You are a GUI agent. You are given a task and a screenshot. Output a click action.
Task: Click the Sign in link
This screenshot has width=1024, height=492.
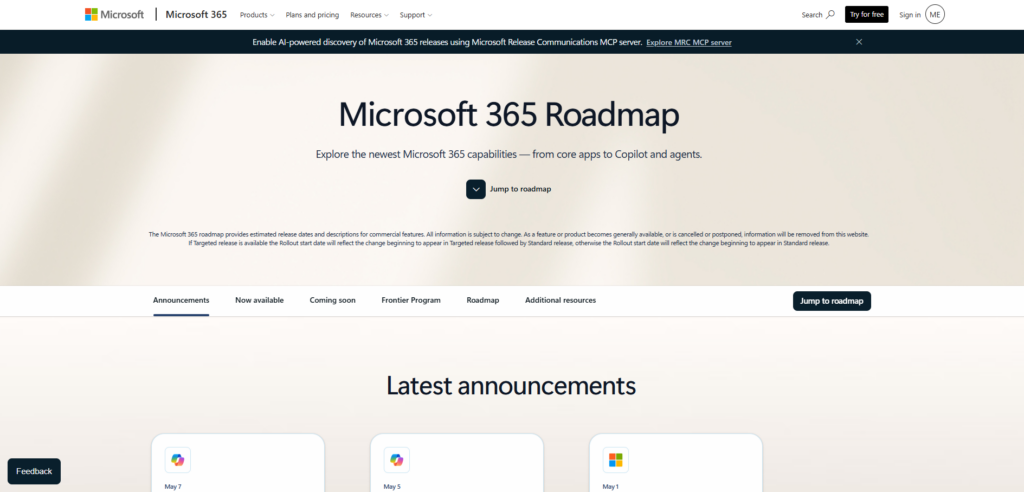910,15
